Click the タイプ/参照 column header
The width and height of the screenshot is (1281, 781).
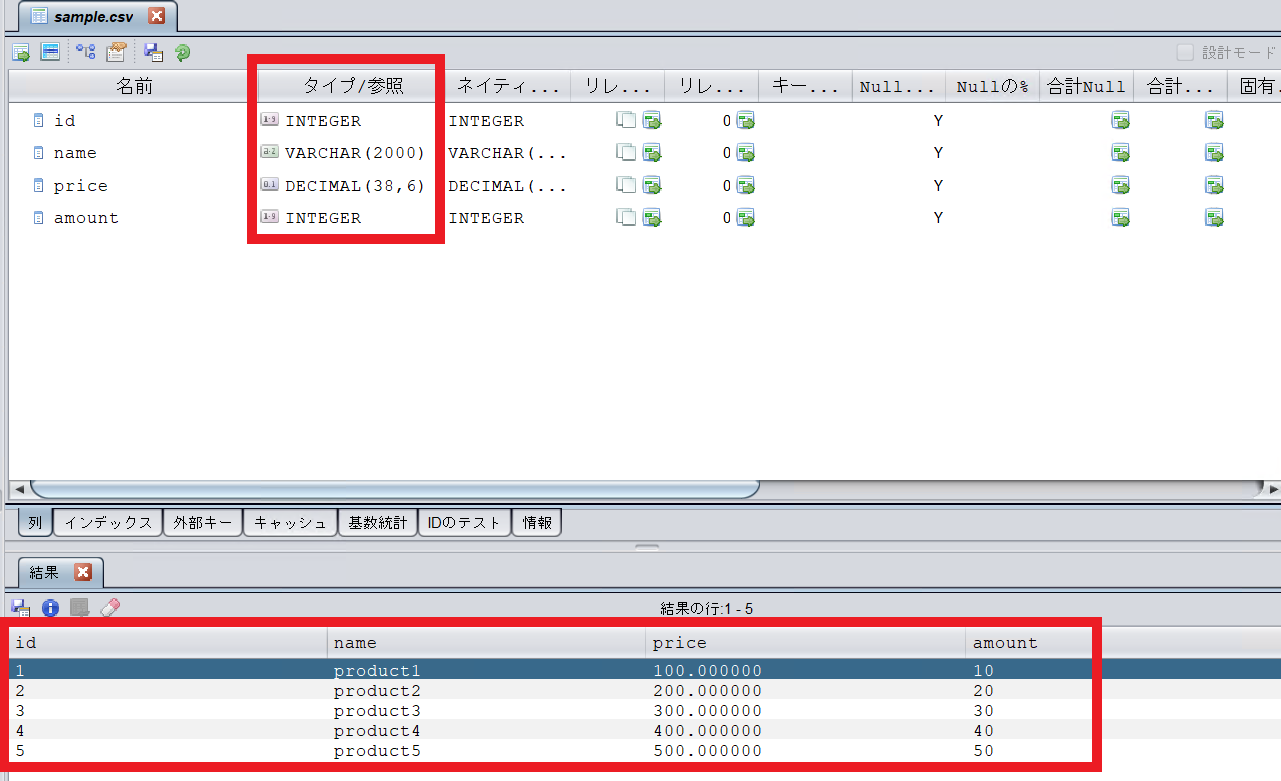pyautogui.click(x=352, y=87)
